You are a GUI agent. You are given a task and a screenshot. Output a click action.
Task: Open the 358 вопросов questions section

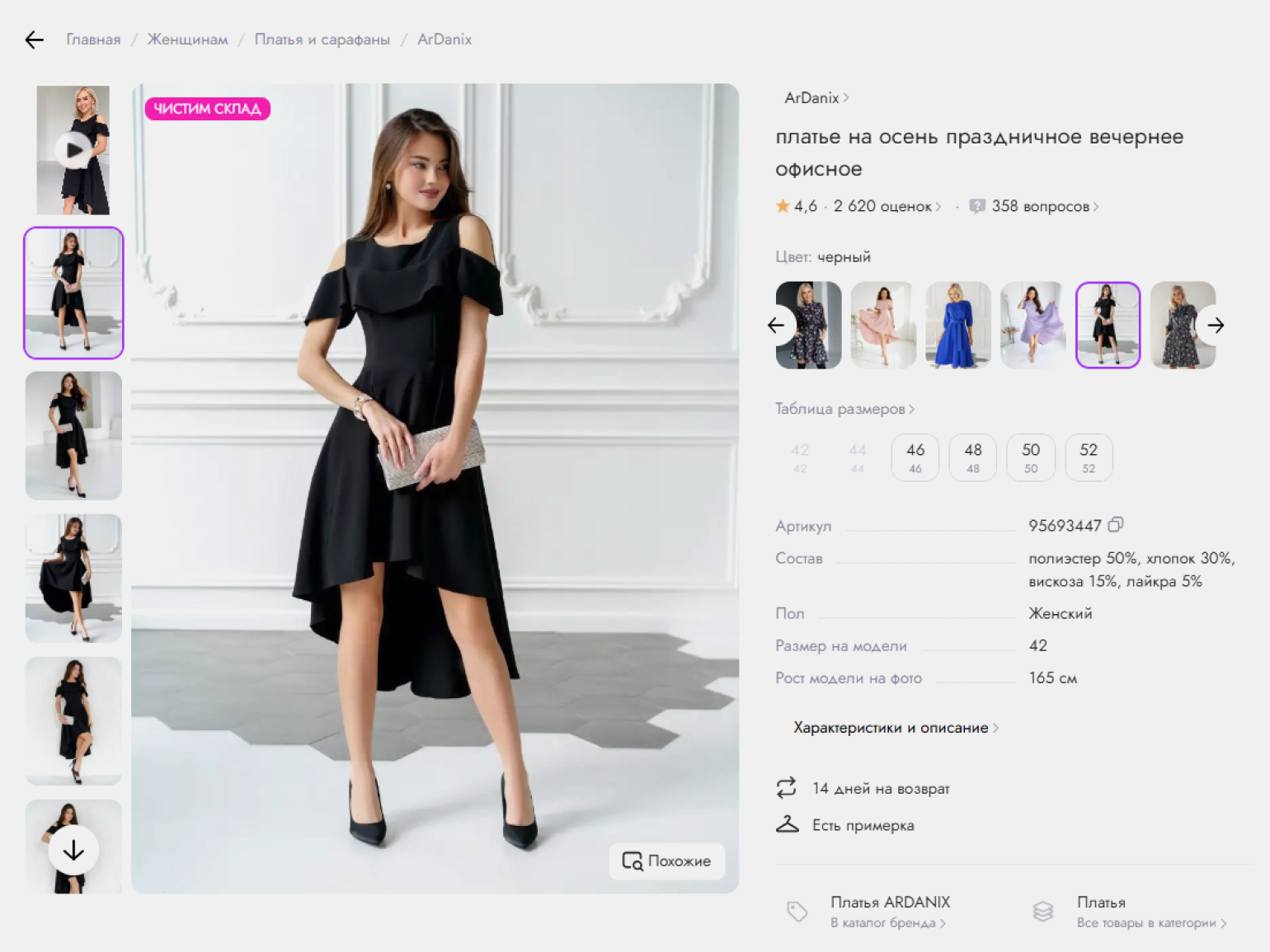(x=1041, y=206)
